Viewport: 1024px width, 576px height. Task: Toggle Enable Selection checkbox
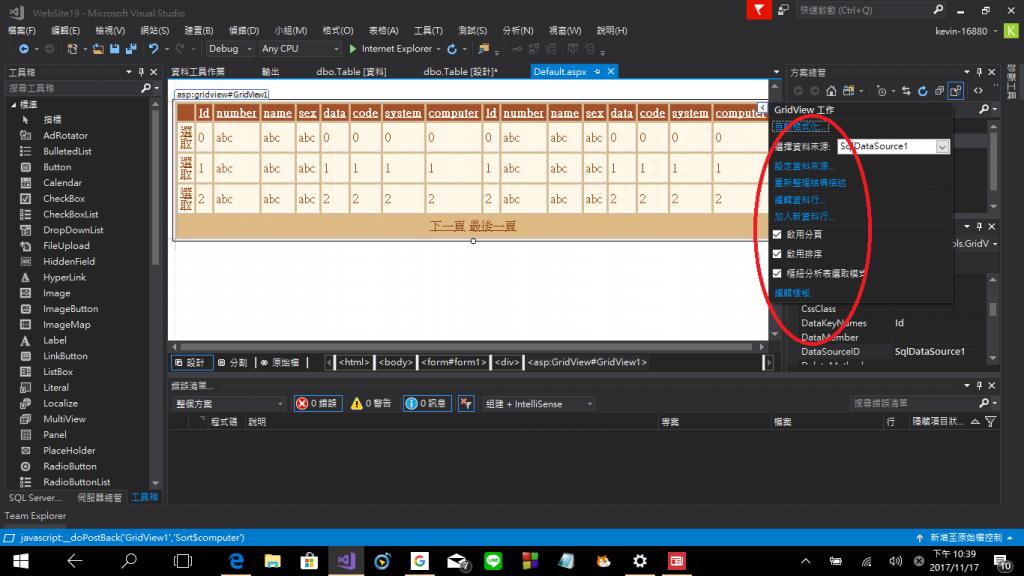click(777, 274)
